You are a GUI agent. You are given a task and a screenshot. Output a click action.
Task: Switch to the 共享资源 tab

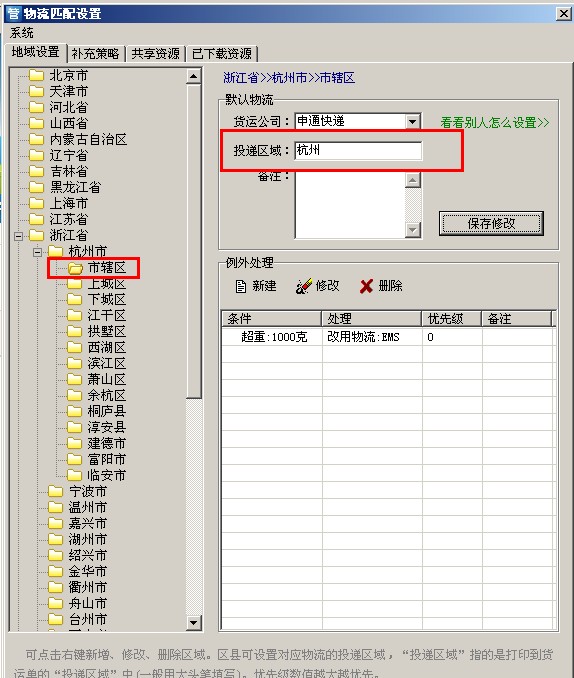pyautogui.click(x=155, y=54)
